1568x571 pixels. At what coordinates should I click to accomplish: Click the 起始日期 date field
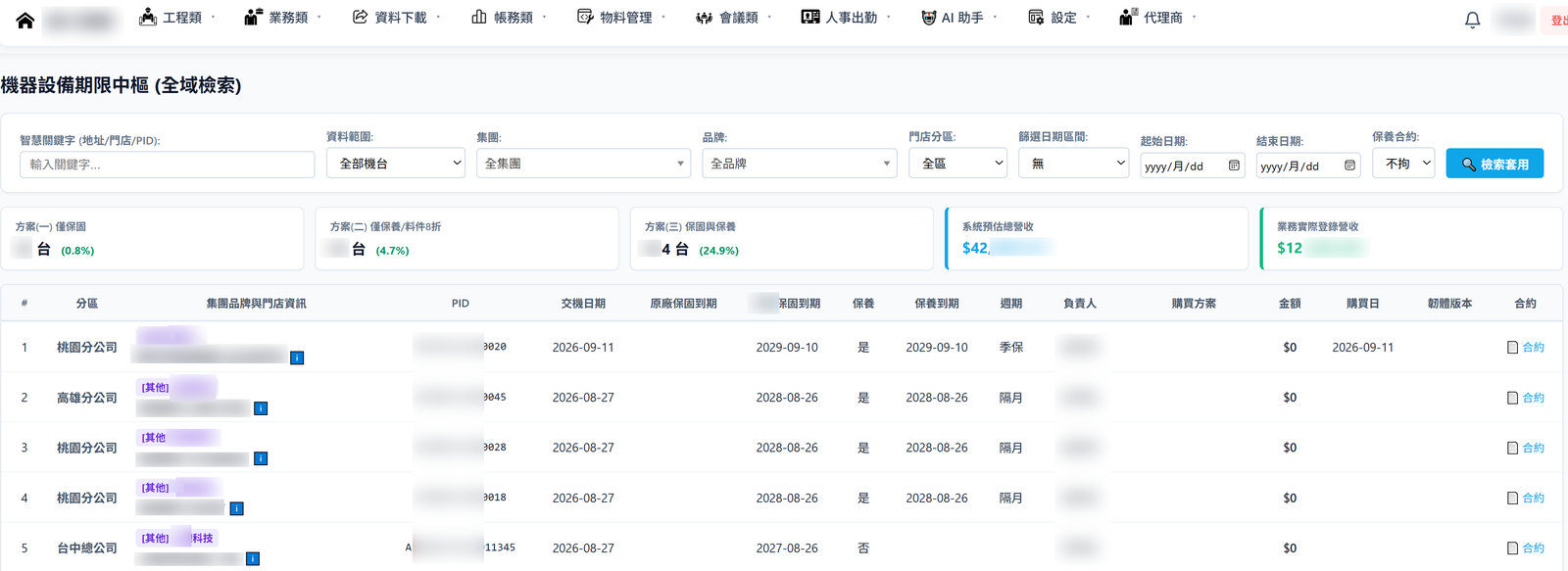(x=1193, y=166)
